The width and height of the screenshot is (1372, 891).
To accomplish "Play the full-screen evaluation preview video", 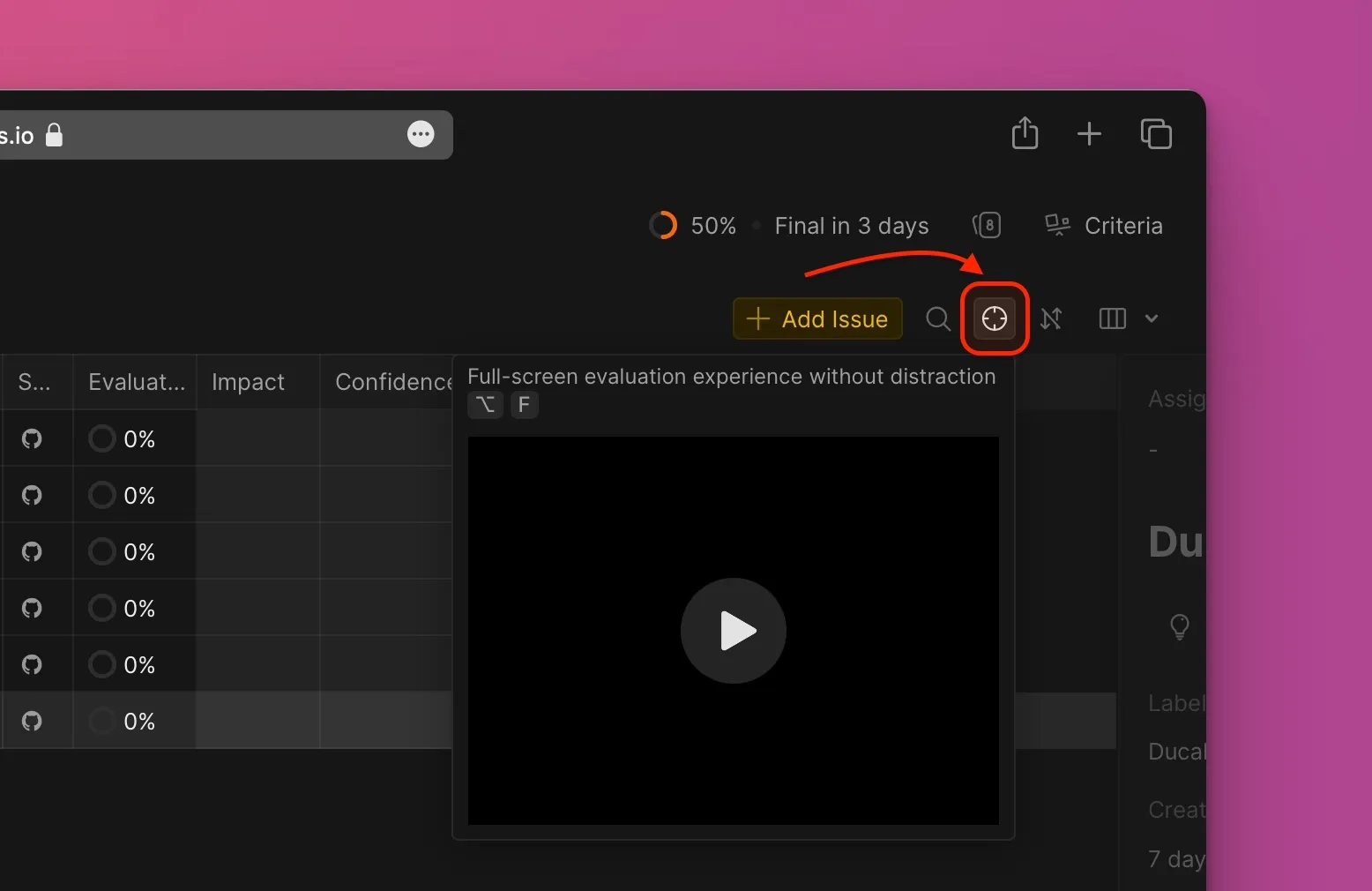I will [733, 631].
